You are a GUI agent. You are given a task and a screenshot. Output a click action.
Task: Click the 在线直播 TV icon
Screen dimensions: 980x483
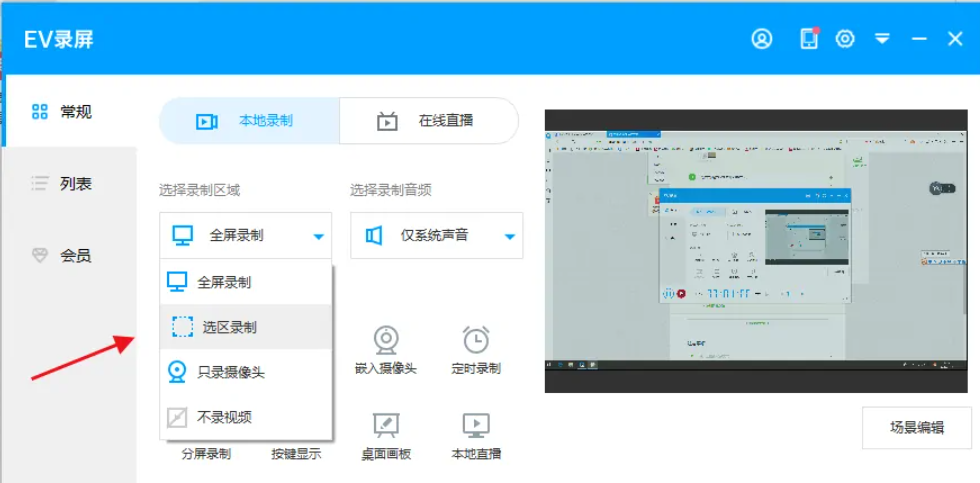pos(388,121)
